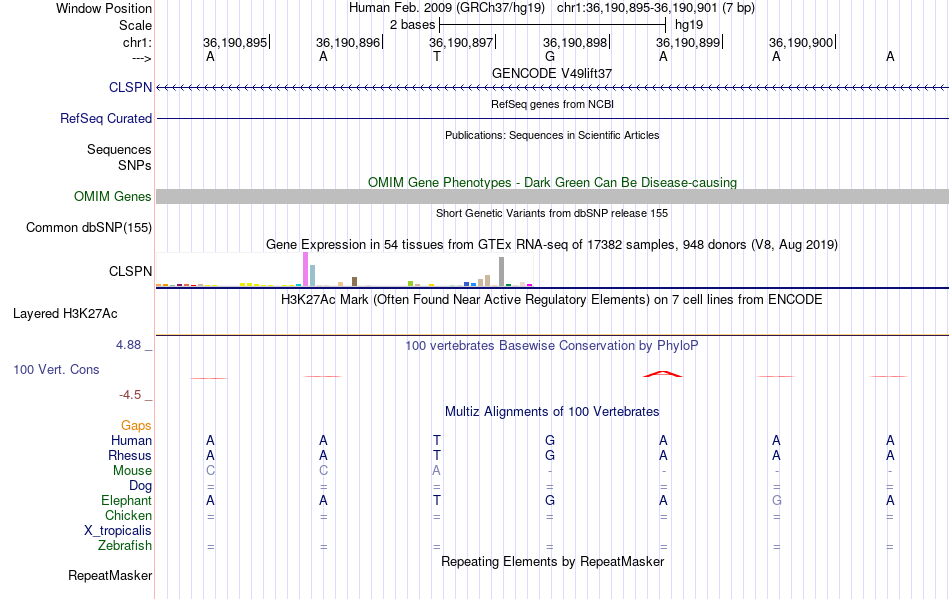
Task: Select the Zebrafish alignment row label
Action: pos(125,546)
